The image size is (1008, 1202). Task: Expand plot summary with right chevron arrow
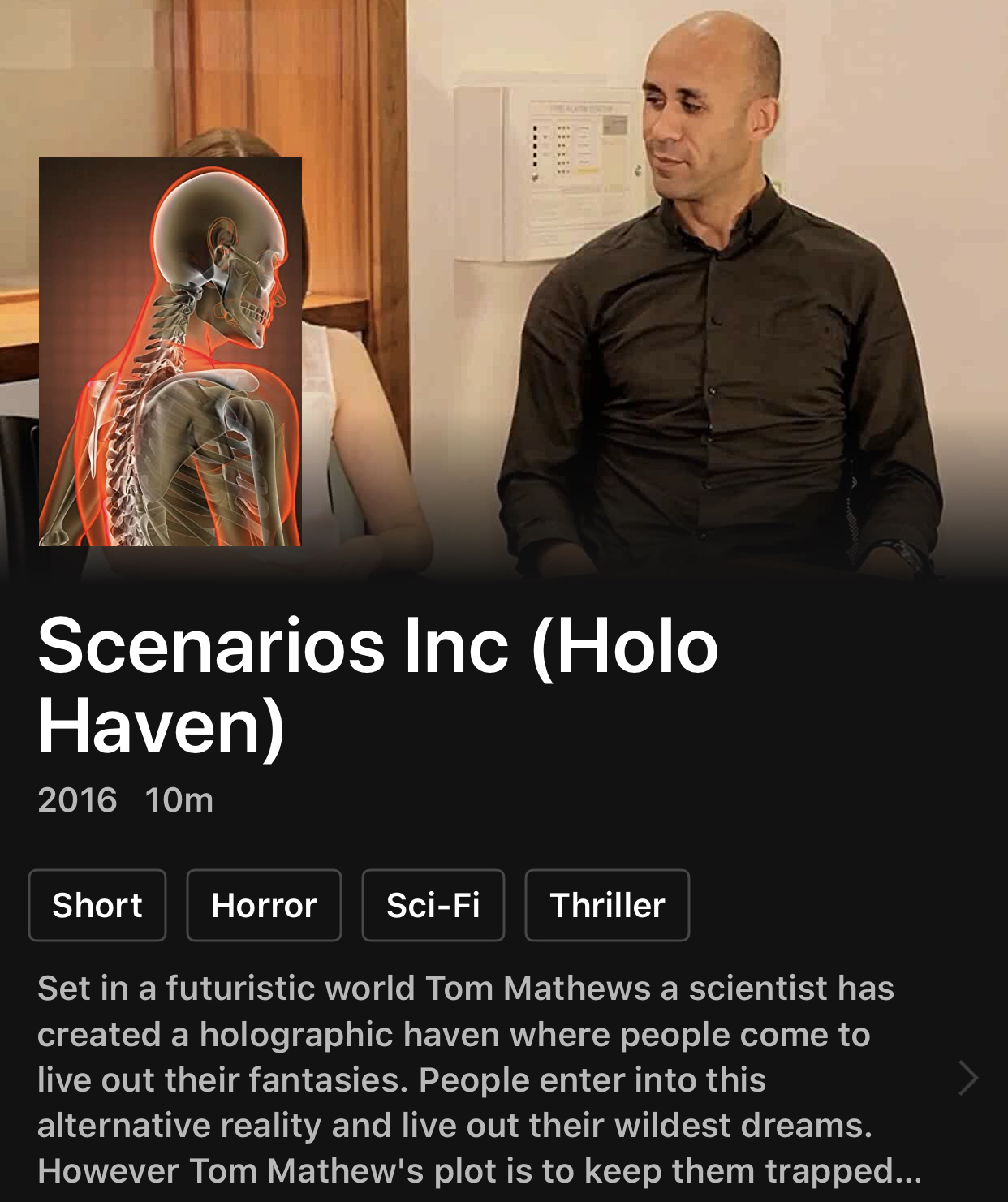[967, 1079]
